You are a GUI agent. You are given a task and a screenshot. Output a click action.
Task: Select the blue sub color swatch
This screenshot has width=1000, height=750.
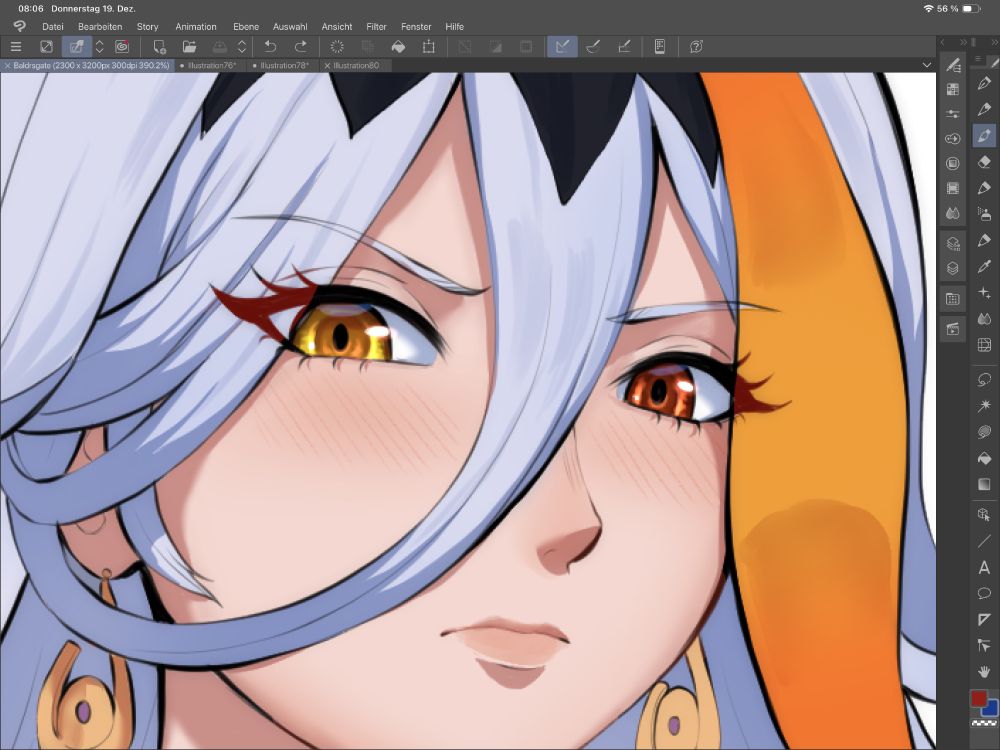[x=991, y=708]
